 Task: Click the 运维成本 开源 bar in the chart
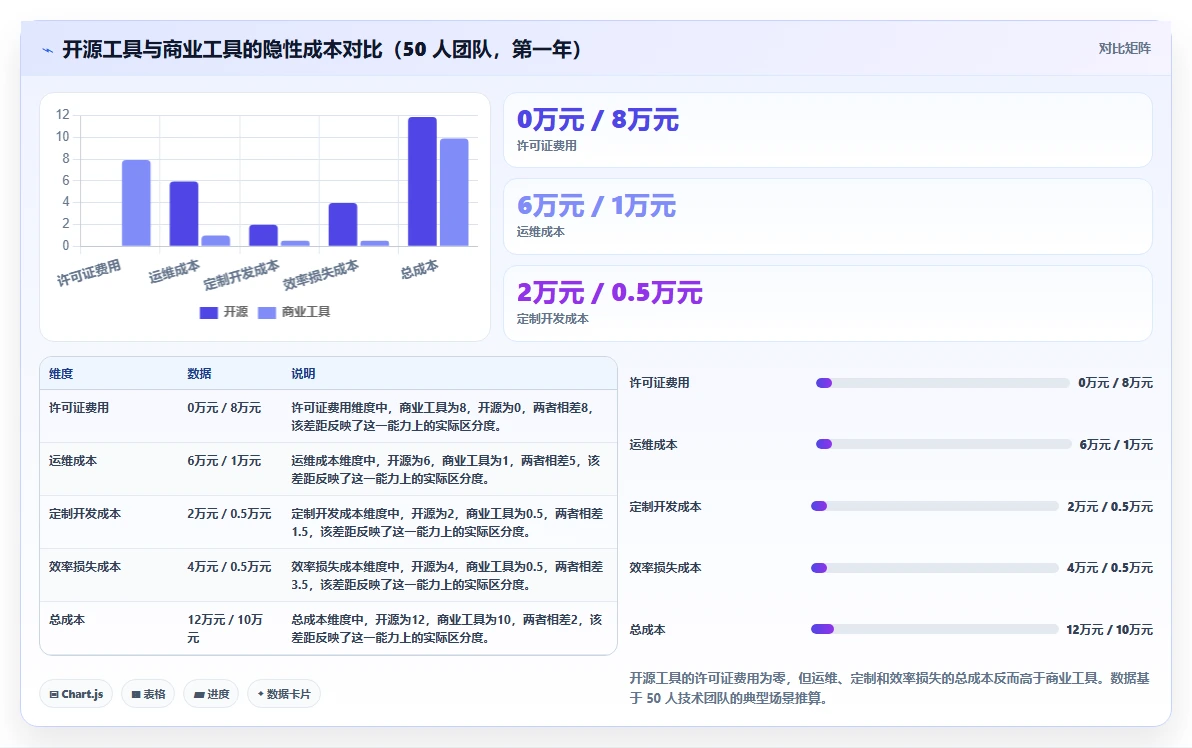[184, 214]
